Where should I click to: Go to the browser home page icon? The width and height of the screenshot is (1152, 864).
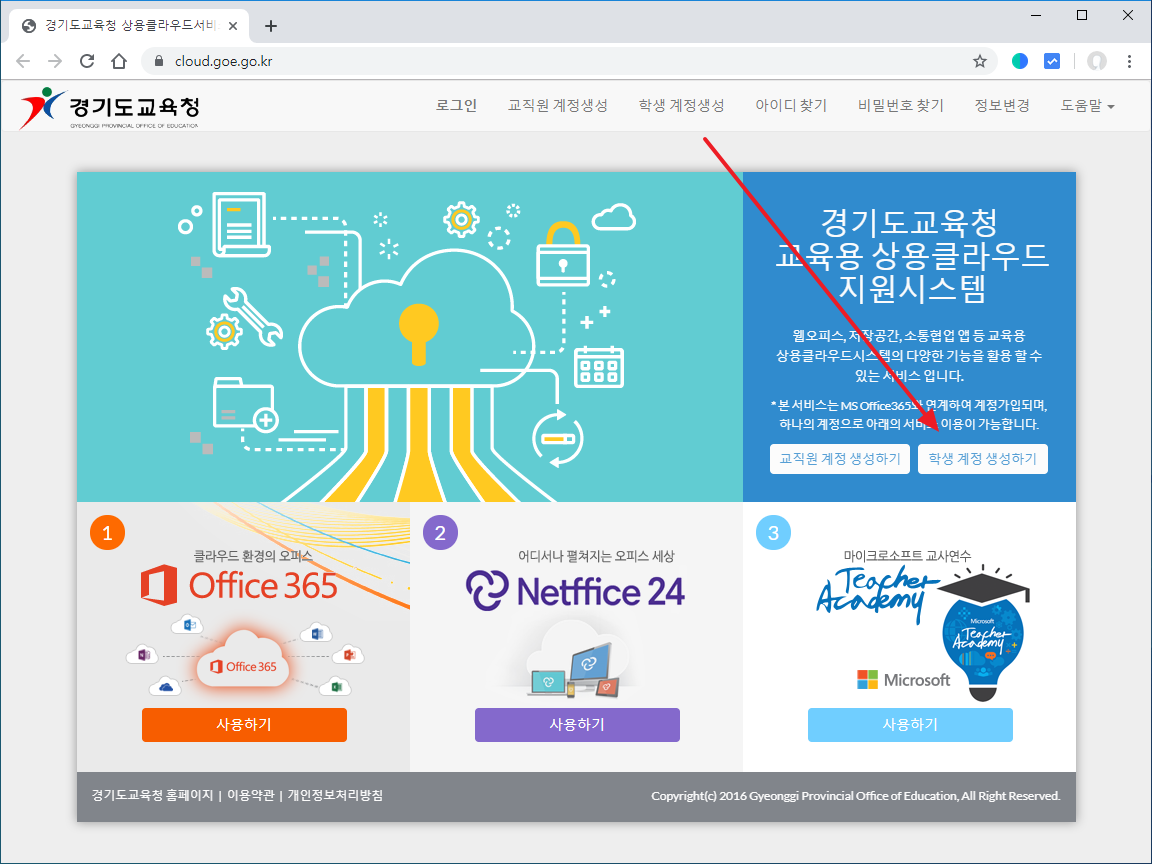coord(119,61)
